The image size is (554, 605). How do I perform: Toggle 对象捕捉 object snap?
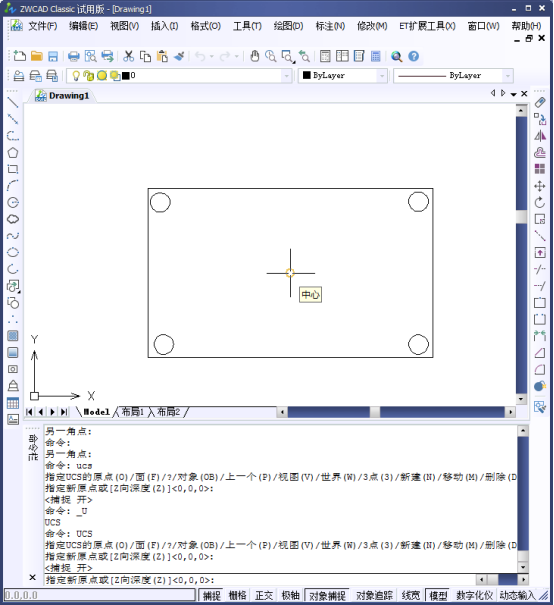(327, 595)
